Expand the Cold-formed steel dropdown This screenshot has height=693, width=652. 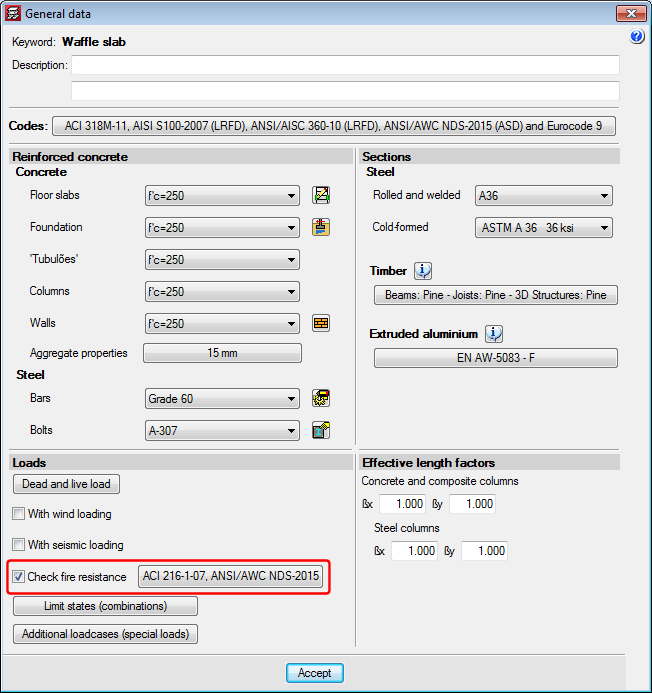tap(605, 228)
